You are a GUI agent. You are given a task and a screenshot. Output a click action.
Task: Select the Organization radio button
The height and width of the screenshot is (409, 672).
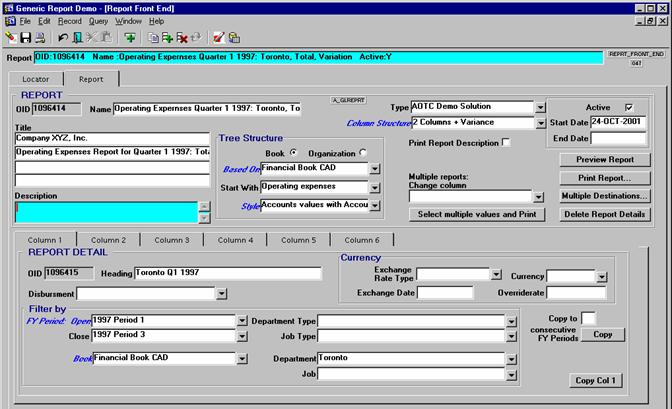363,152
